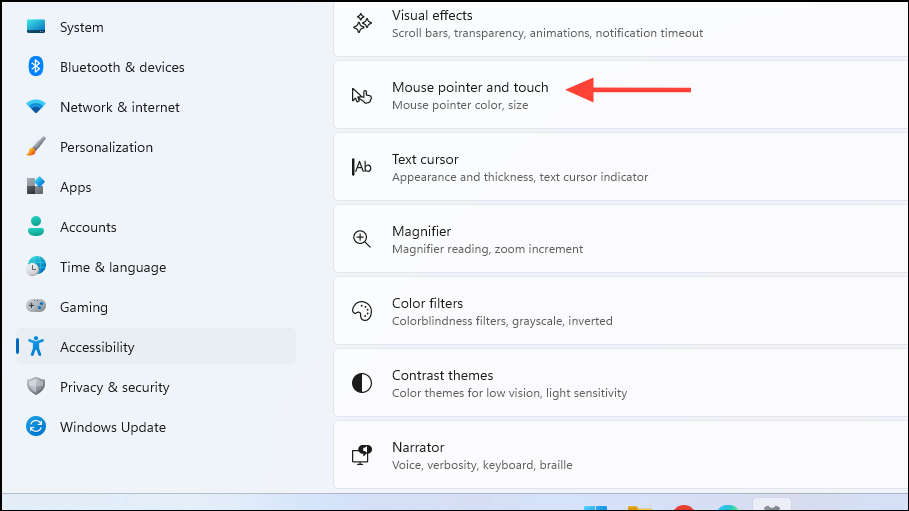This screenshot has width=909, height=511.
Task: Click the Narrator monitor speech icon
Action: point(362,455)
